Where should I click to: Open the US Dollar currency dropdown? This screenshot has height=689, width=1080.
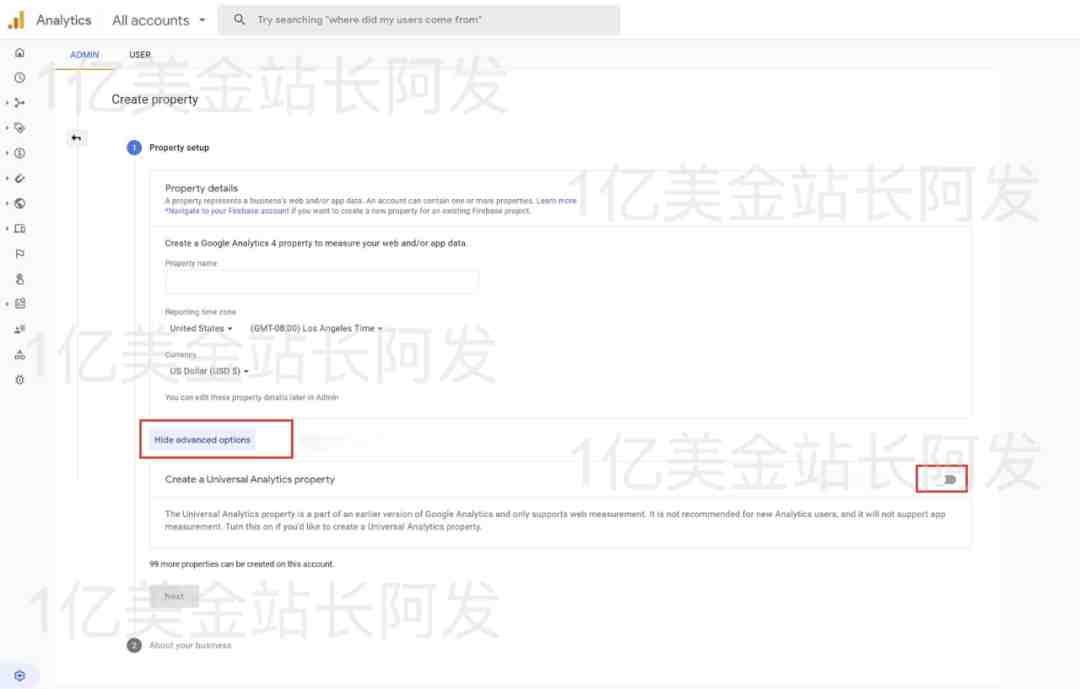point(209,371)
